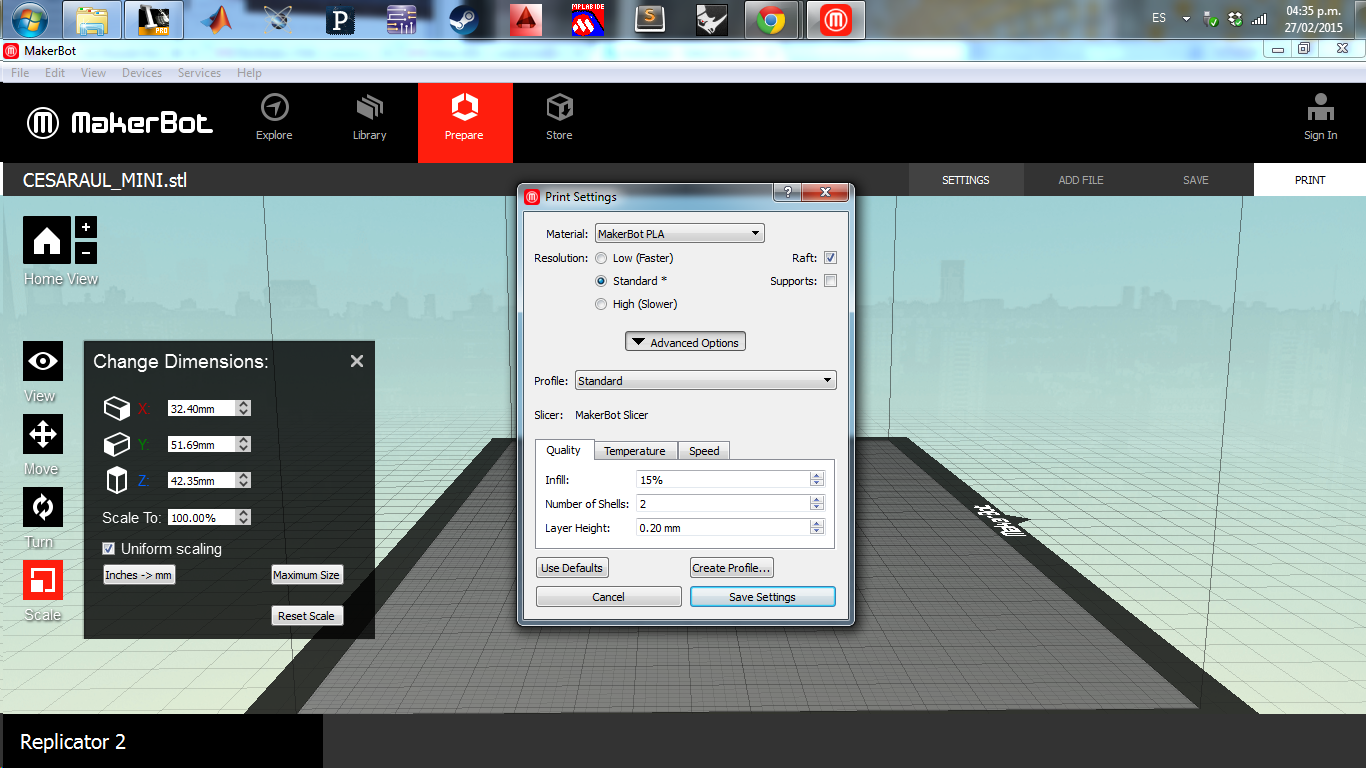Image resolution: width=1366 pixels, height=768 pixels.
Task: Click the Layer Height input field
Action: point(723,528)
